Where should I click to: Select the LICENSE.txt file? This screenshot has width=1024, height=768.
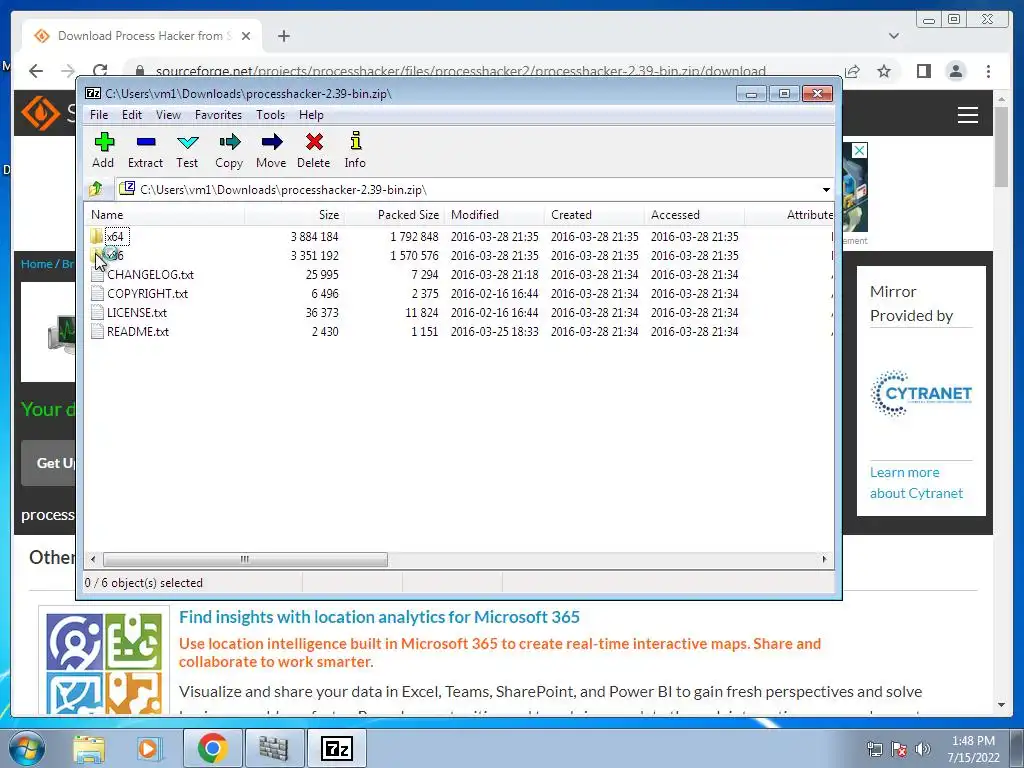136,313
